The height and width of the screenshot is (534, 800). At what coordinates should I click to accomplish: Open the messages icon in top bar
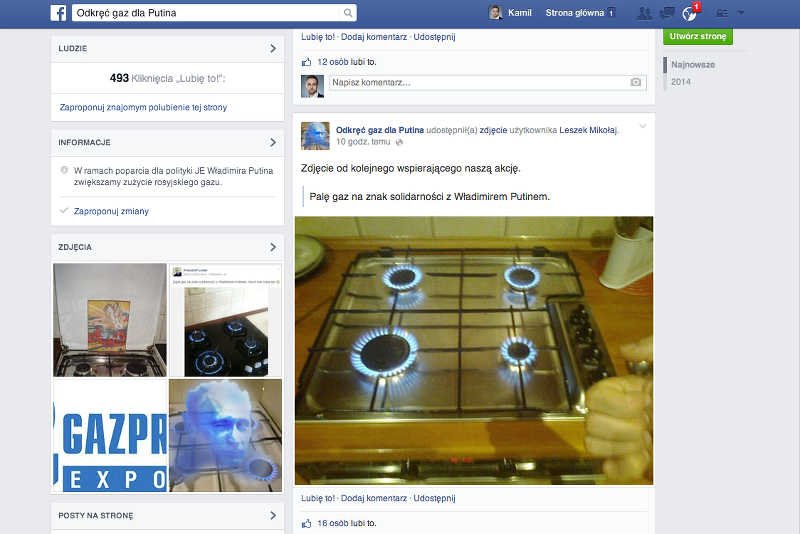point(666,13)
